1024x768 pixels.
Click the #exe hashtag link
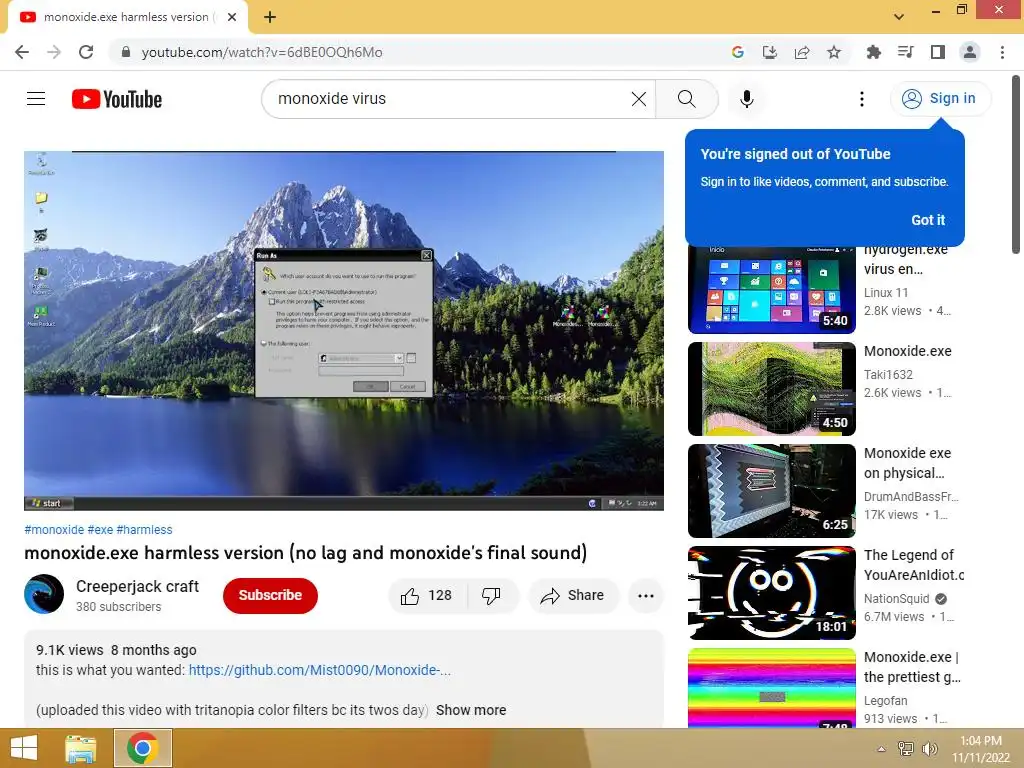click(x=100, y=530)
